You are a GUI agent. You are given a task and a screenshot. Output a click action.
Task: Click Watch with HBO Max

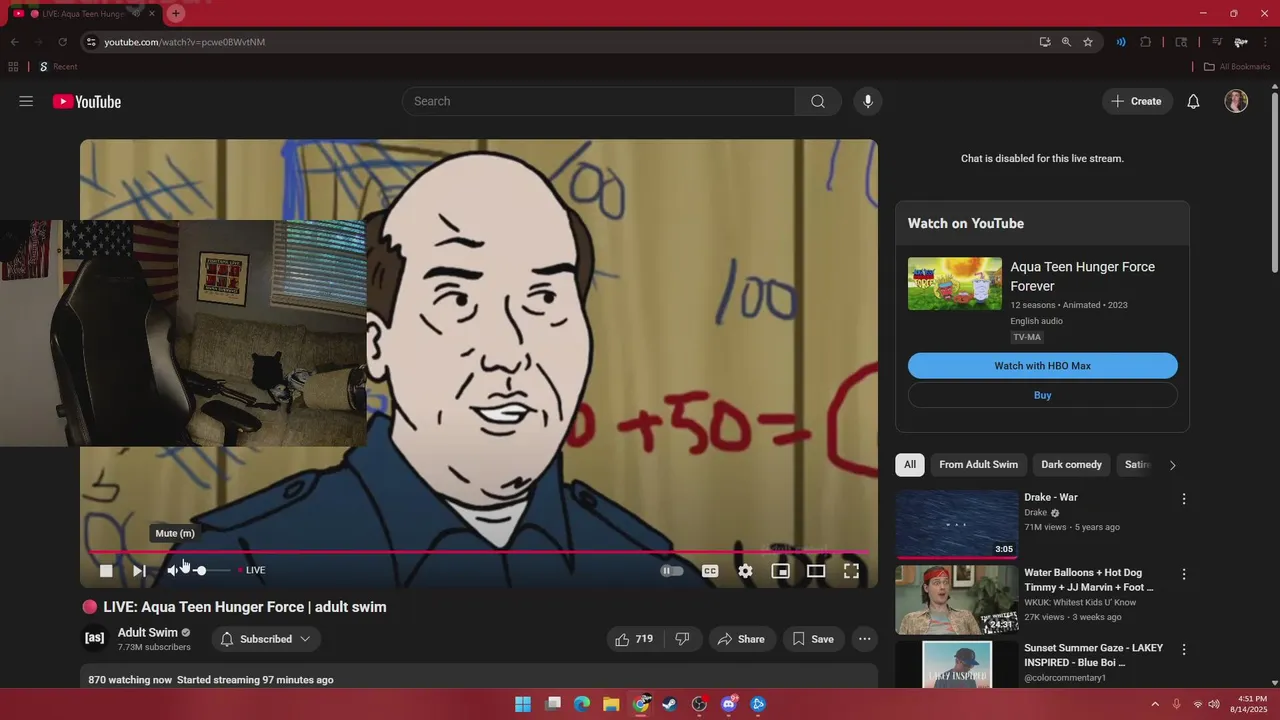click(x=1042, y=366)
